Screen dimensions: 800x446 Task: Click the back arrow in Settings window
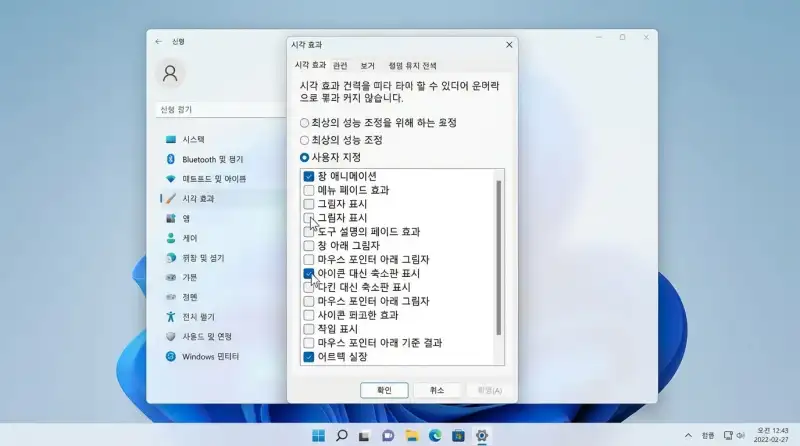[158, 41]
